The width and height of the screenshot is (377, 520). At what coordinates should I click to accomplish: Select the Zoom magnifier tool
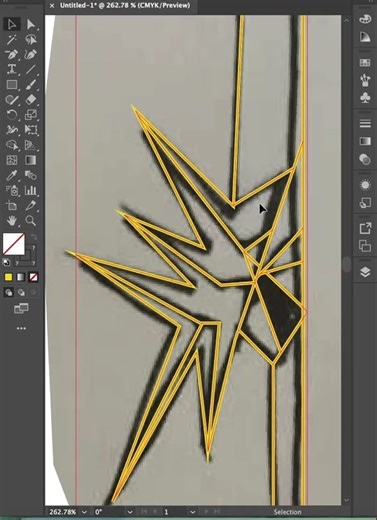tap(31, 221)
